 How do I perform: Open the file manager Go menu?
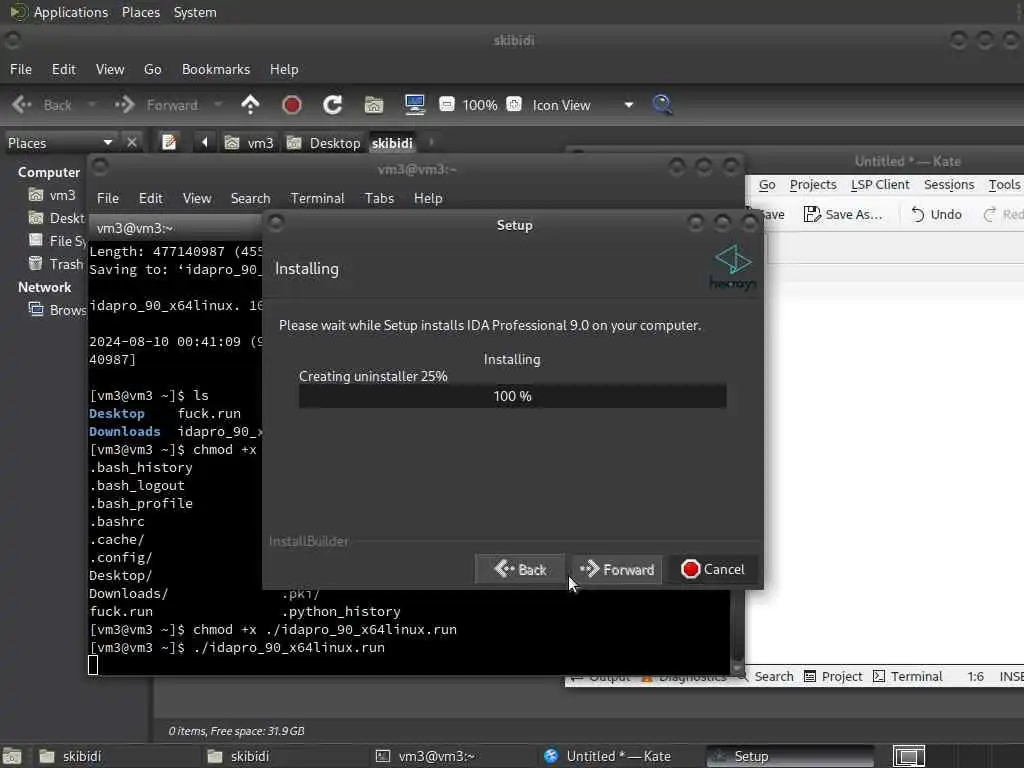(x=152, y=69)
